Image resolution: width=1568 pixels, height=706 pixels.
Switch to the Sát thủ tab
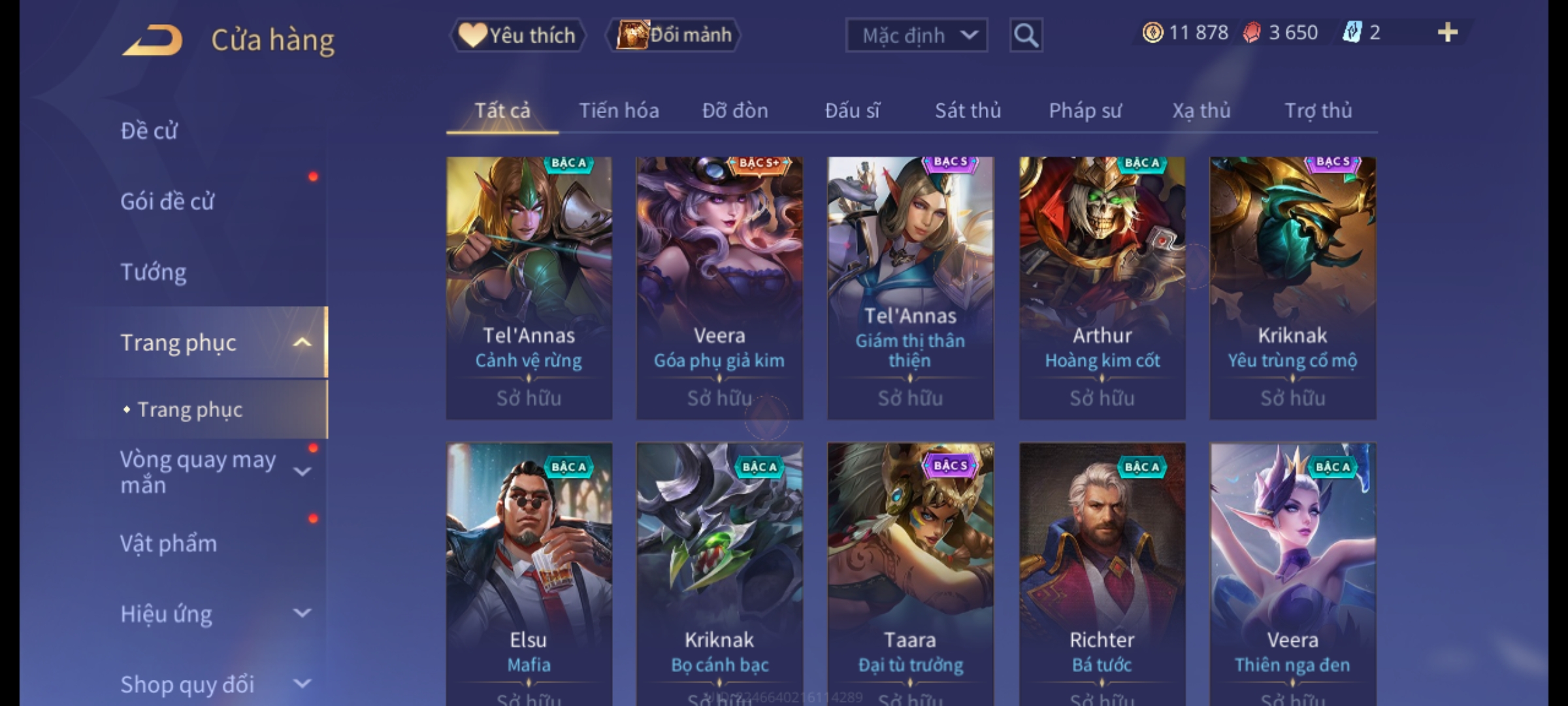tap(968, 110)
